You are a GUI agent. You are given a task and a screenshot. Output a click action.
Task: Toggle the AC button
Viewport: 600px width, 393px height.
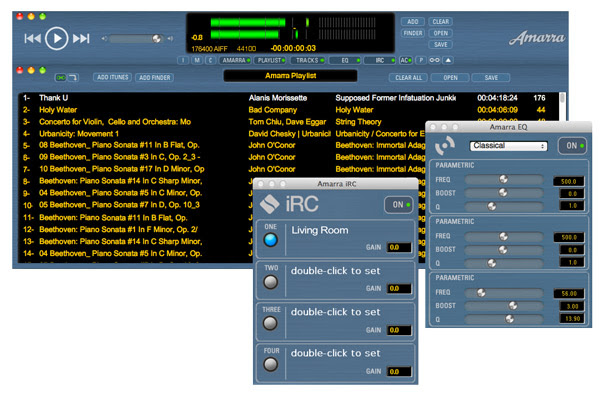tap(406, 60)
